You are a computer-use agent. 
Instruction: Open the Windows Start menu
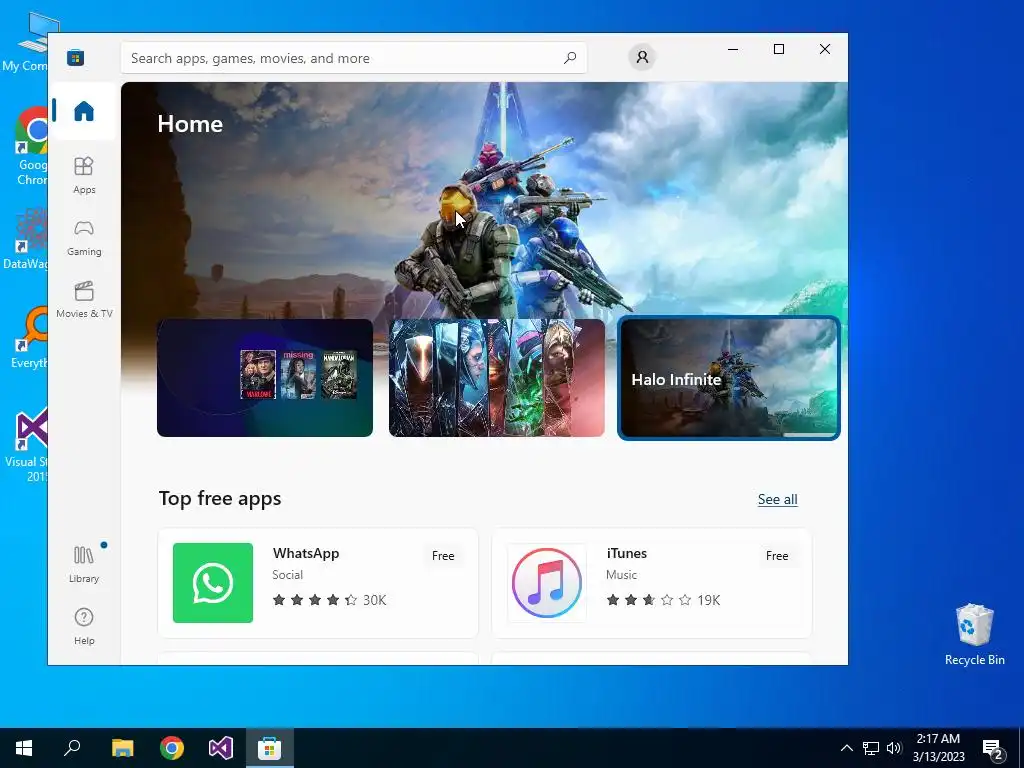24,748
